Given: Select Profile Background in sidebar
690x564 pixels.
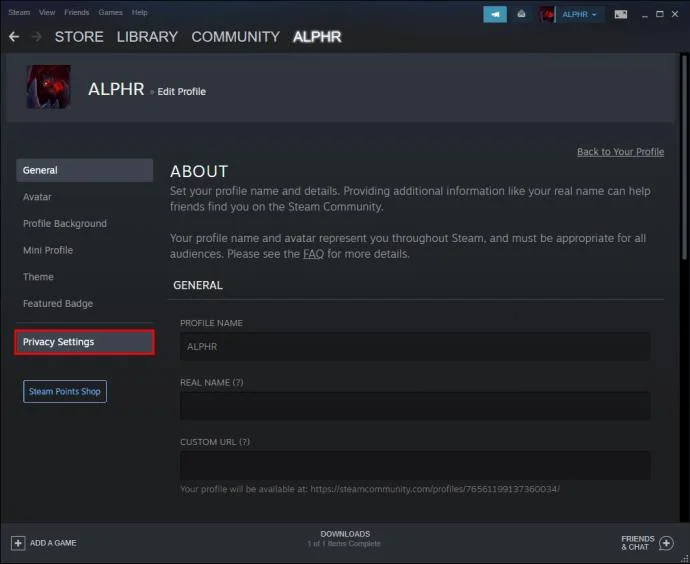Looking at the screenshot, I should [65, 223].
